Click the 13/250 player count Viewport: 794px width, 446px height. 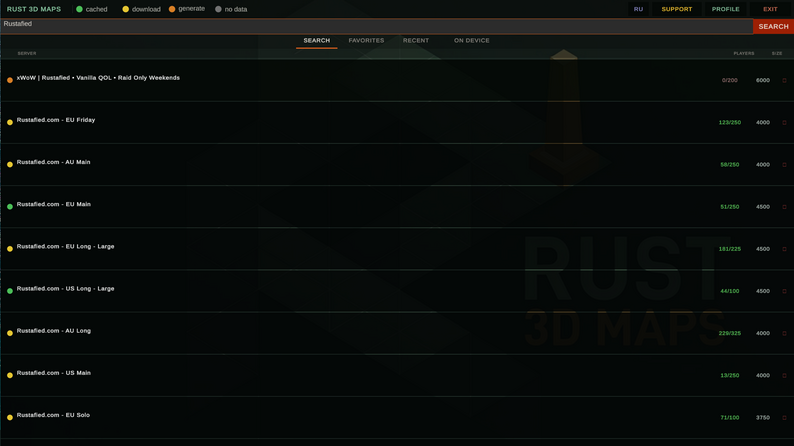click(x=730, y=376)
